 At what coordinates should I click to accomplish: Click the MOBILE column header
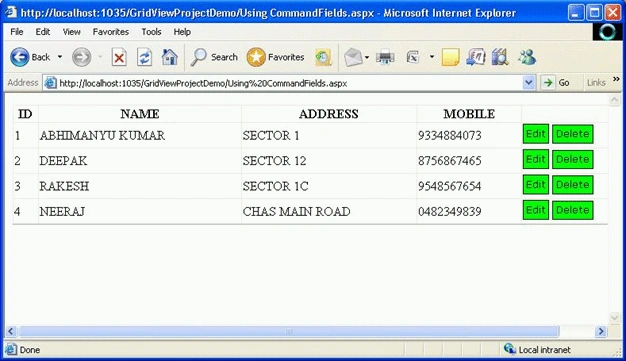(469, 114)
